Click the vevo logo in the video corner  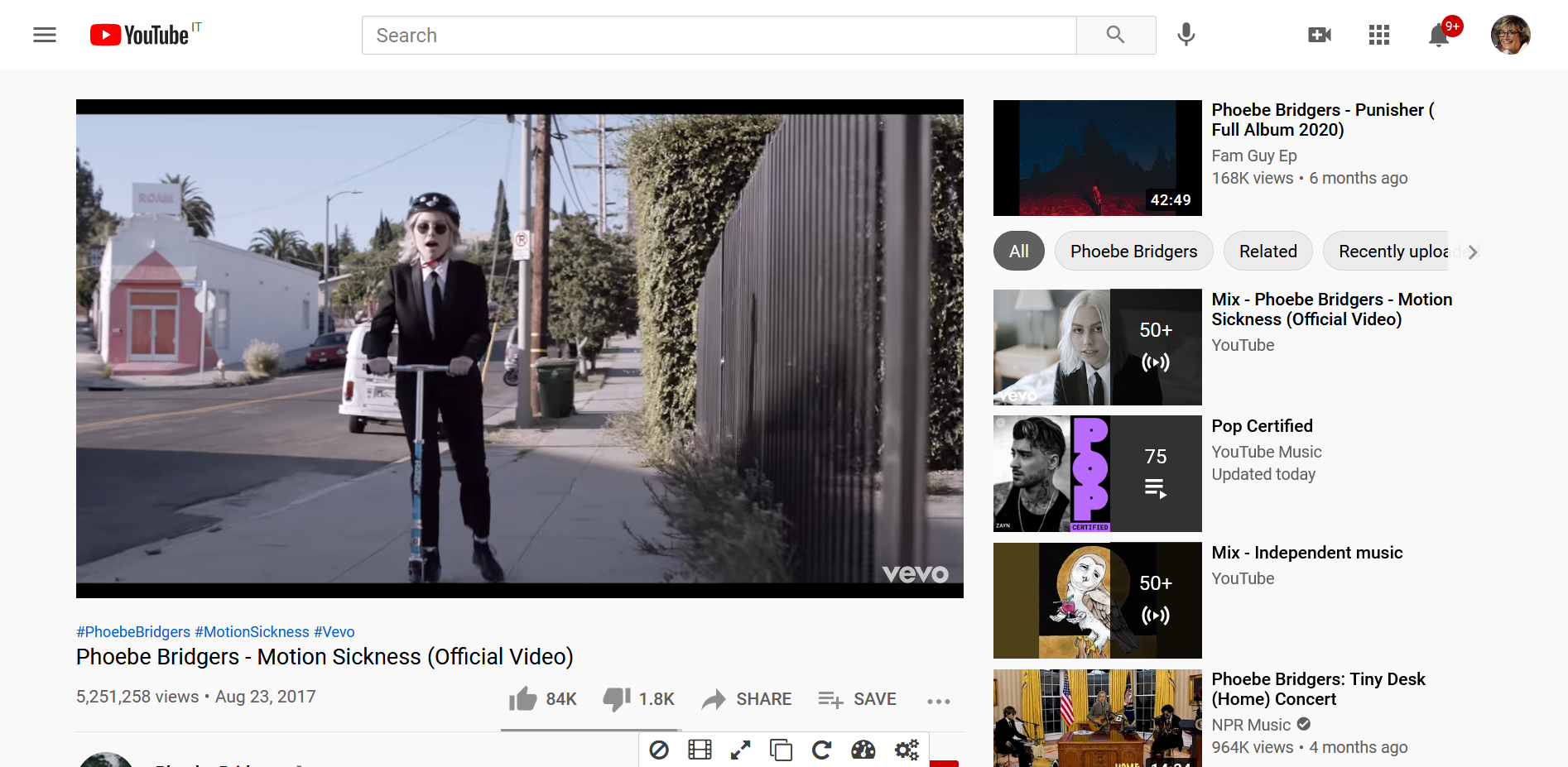(916, 573)
